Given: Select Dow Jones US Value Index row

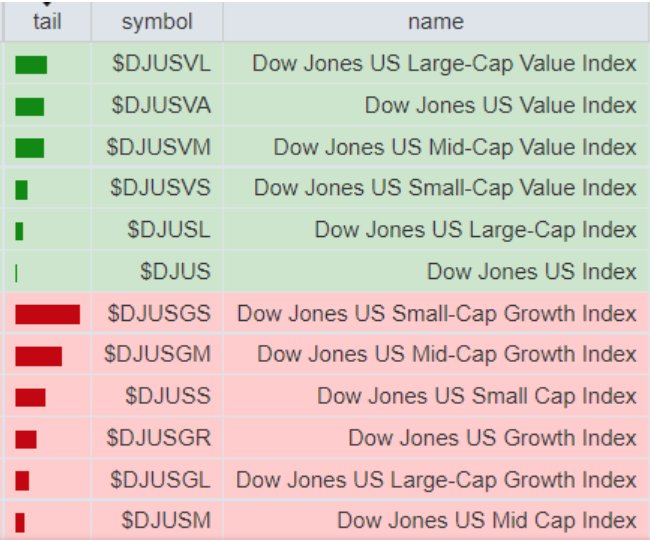Looking at the screenshot, I should (x=500, y=106).
